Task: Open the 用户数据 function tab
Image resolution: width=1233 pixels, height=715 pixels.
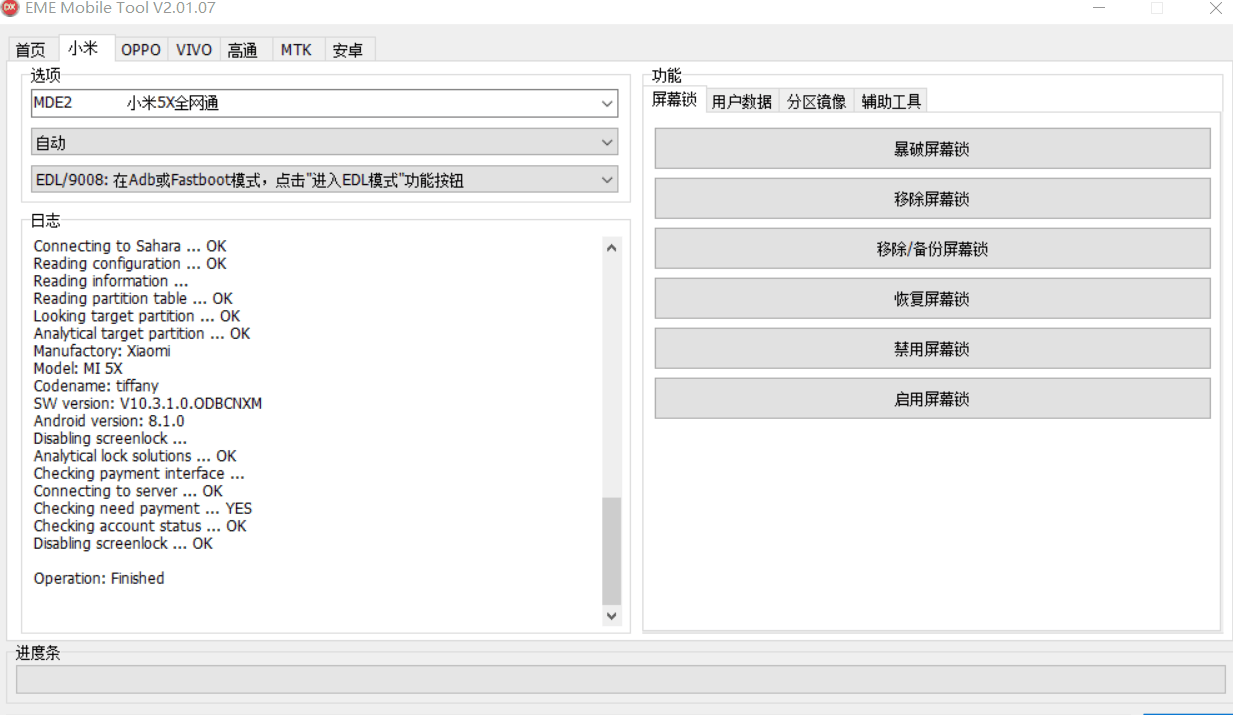Action: (741, 101)
